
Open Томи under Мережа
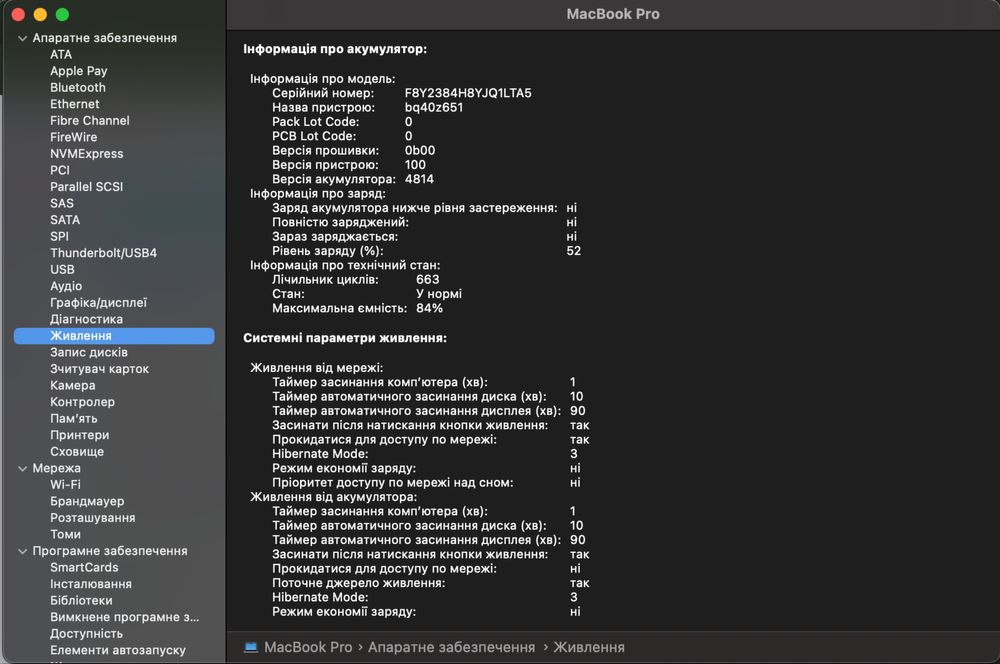pyautogui.click(x=65, y=536)
